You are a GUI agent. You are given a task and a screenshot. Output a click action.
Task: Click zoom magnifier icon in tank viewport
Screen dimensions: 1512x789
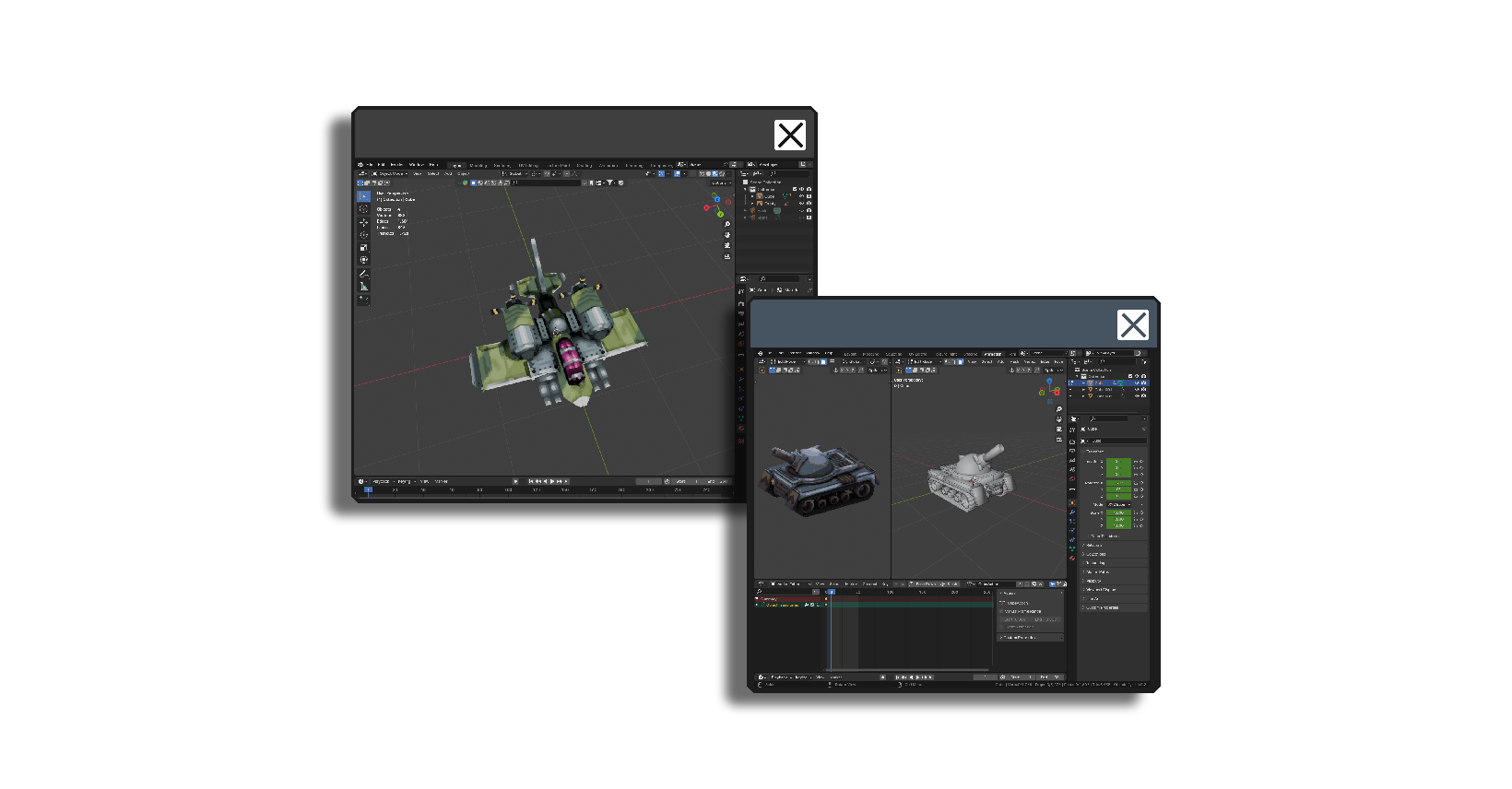tap(1059, 409)
